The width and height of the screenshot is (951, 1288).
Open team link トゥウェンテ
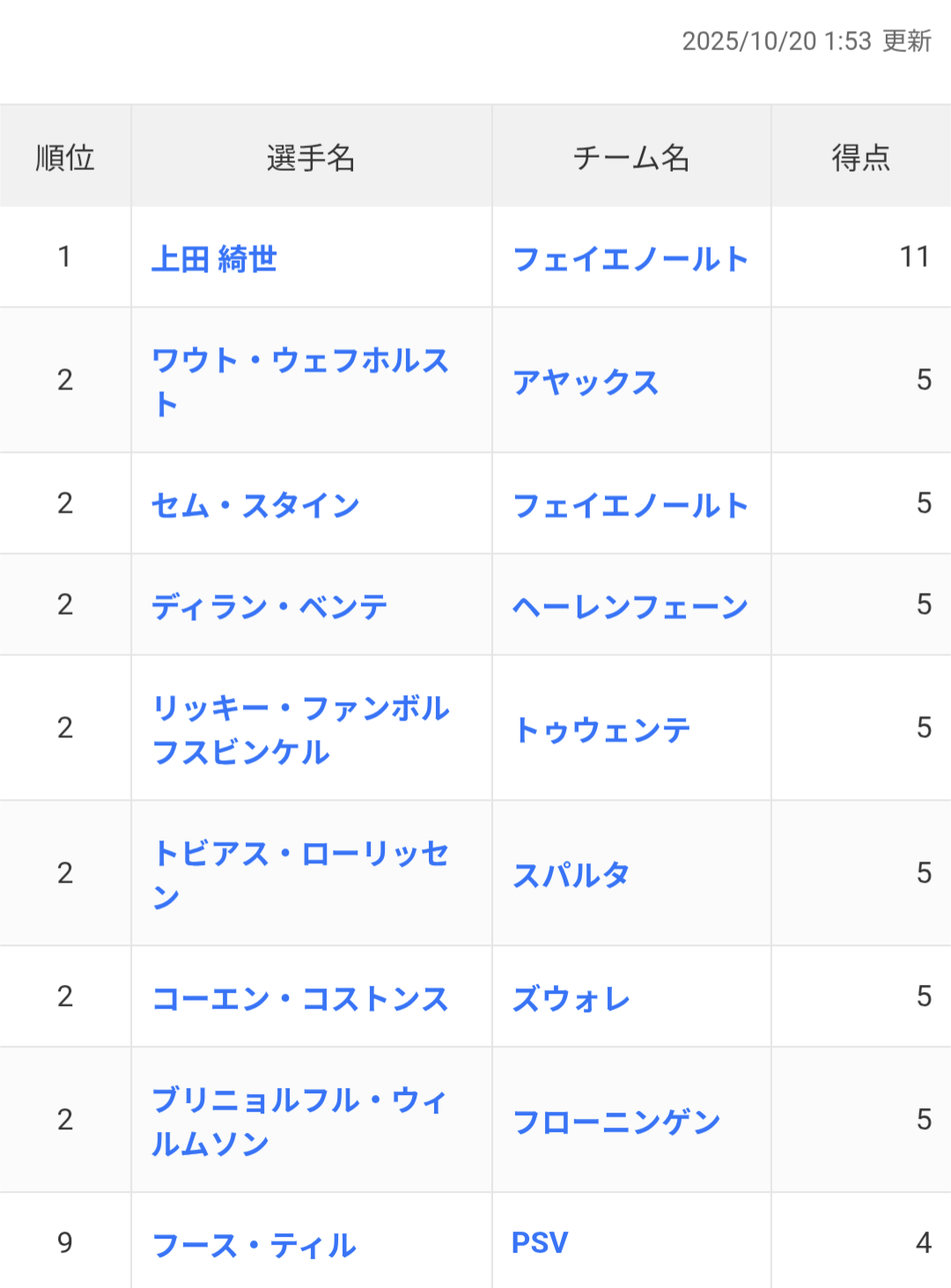[601, 730]
